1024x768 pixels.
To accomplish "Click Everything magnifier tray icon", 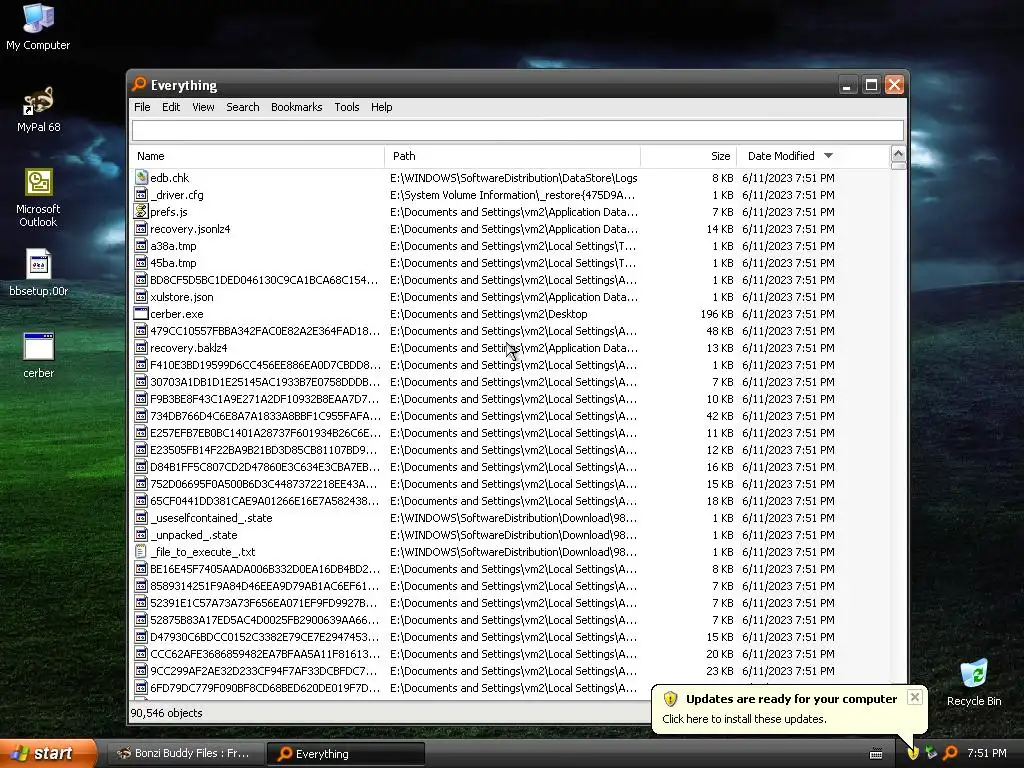I will [x=950, y=753].
